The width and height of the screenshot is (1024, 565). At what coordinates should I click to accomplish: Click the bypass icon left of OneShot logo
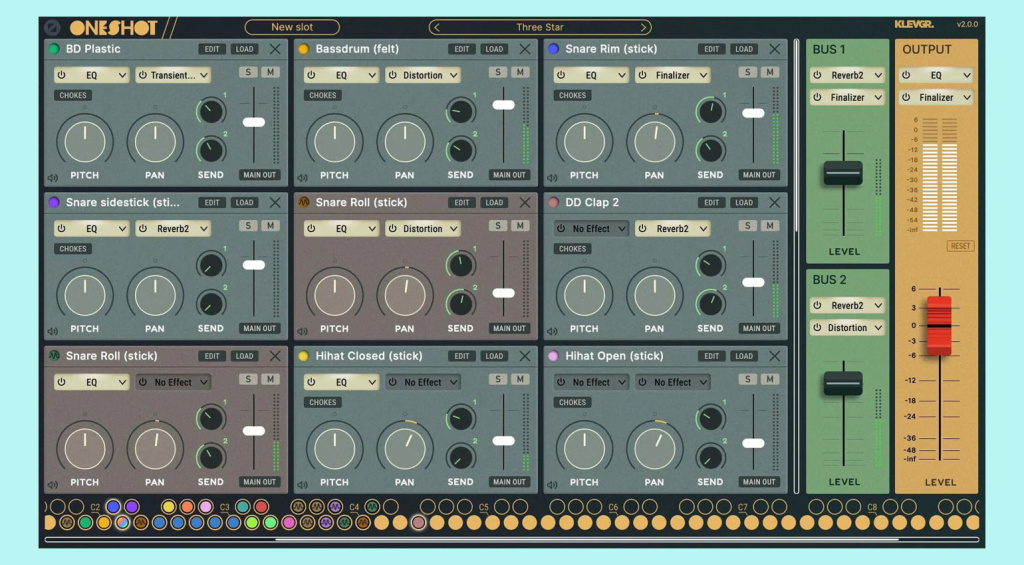[x=53, y=28]
